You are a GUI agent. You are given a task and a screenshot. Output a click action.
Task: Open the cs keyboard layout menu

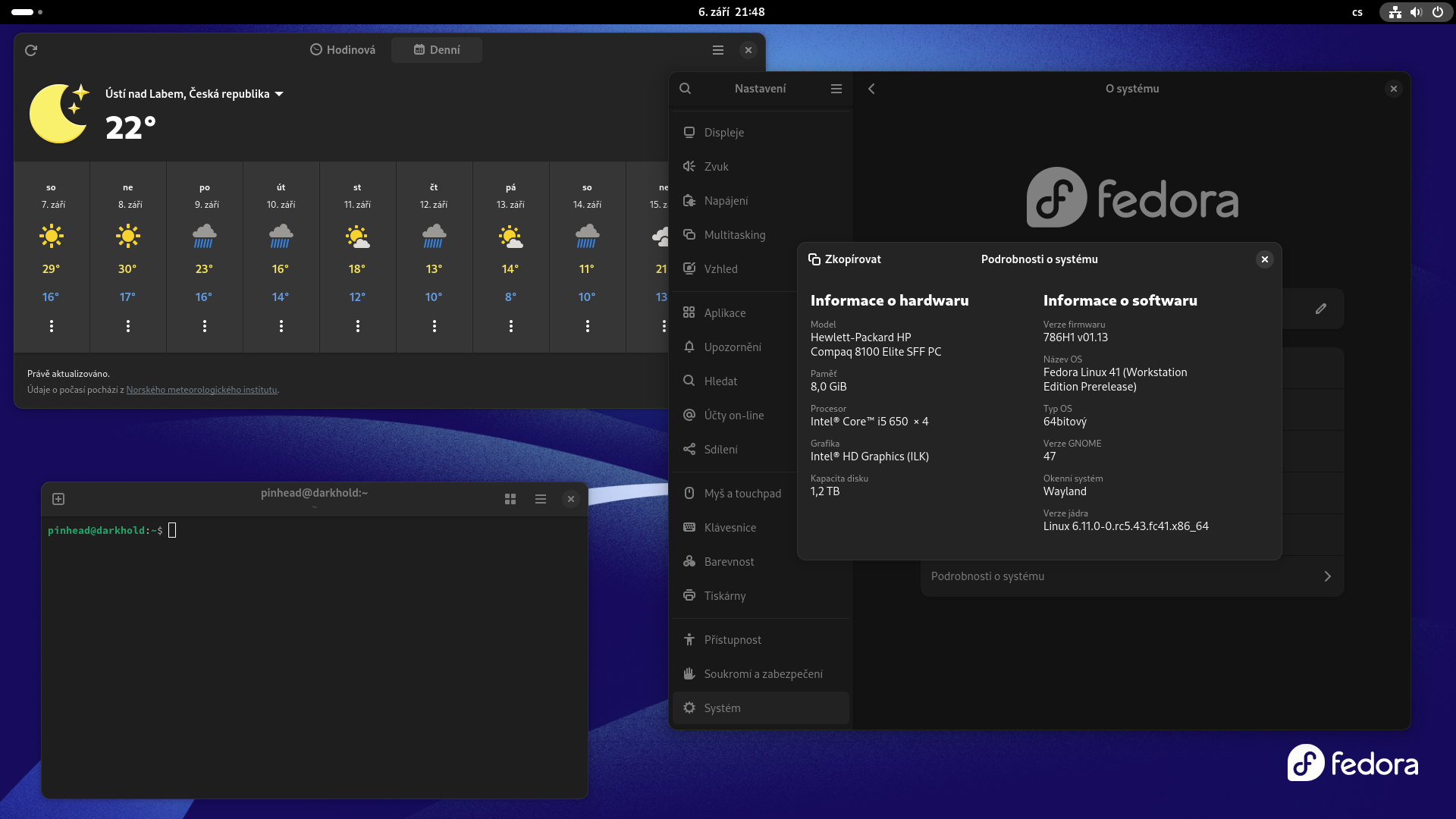pyautogui.click(x=1357, y=12)
